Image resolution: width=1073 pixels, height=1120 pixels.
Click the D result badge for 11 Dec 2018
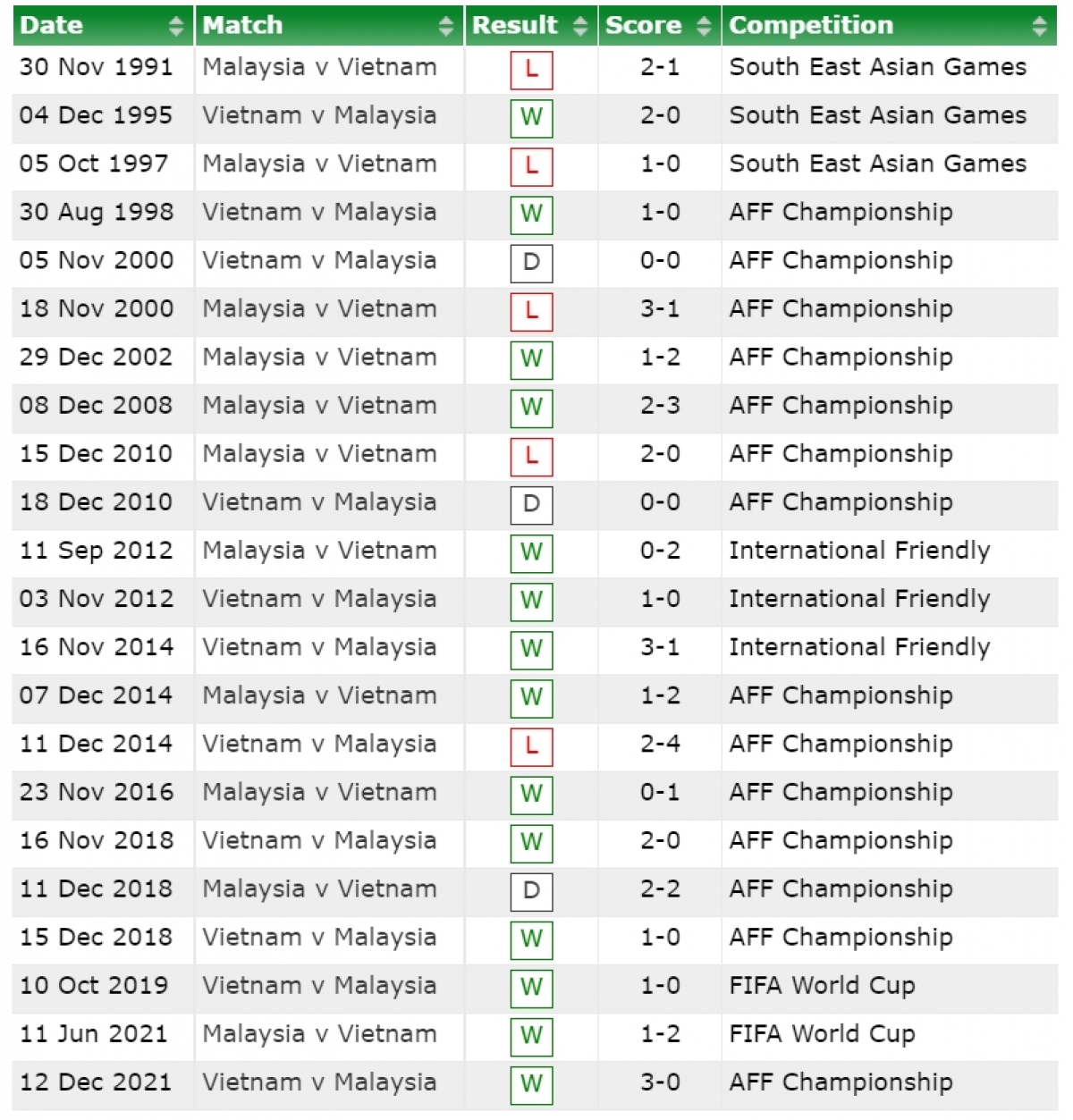click(x=531, y=891)
